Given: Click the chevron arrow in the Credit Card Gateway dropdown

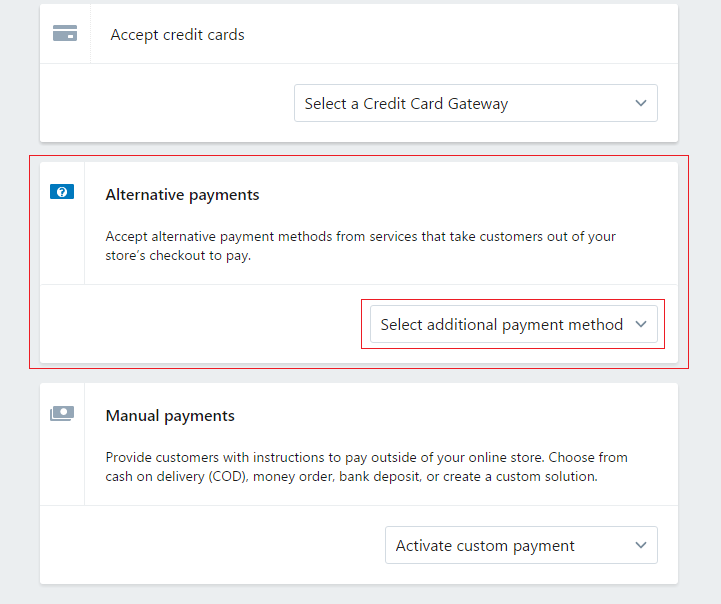Looking at the screenshot, I should click(x=641, y=104).
